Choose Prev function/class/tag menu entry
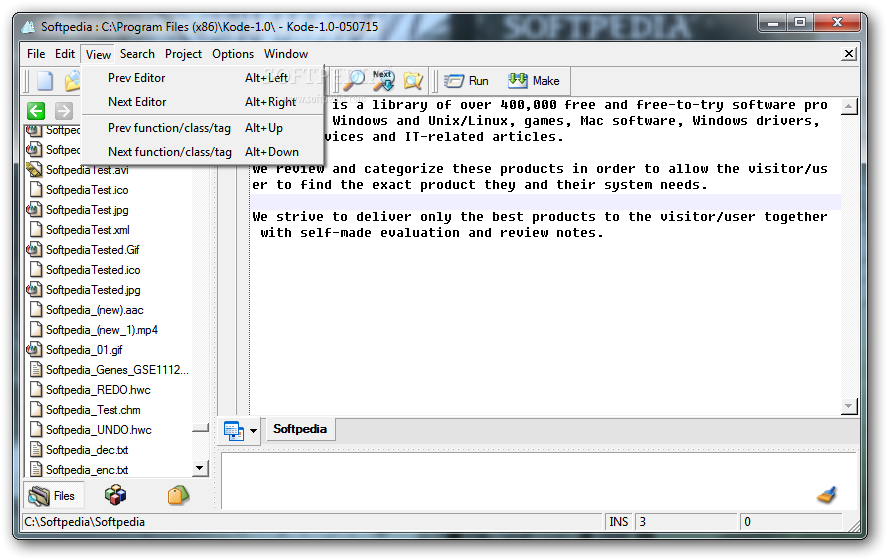This screenshot has width=888, height=560. tap(203, 128)
